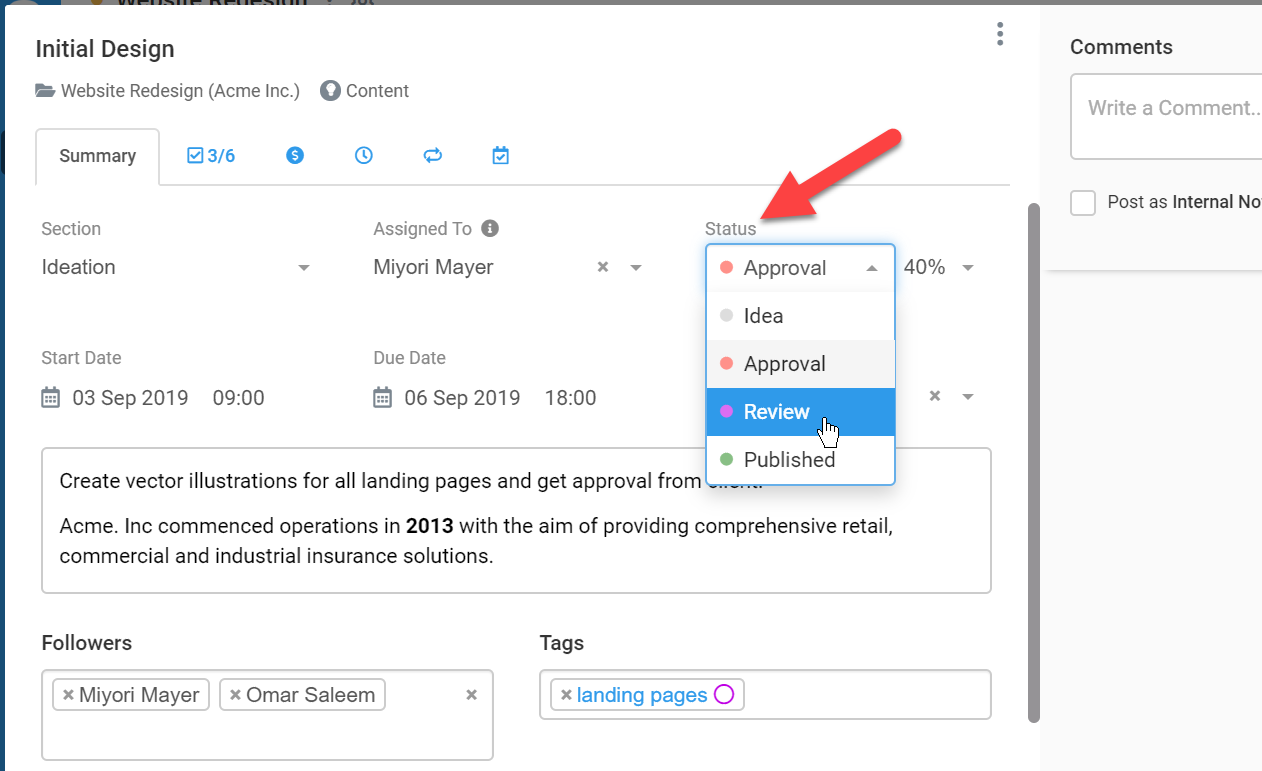Remove the landing pages tag
Viewport: 1262px width, 771px height.
pyautogui.click(x=566, y=695)
